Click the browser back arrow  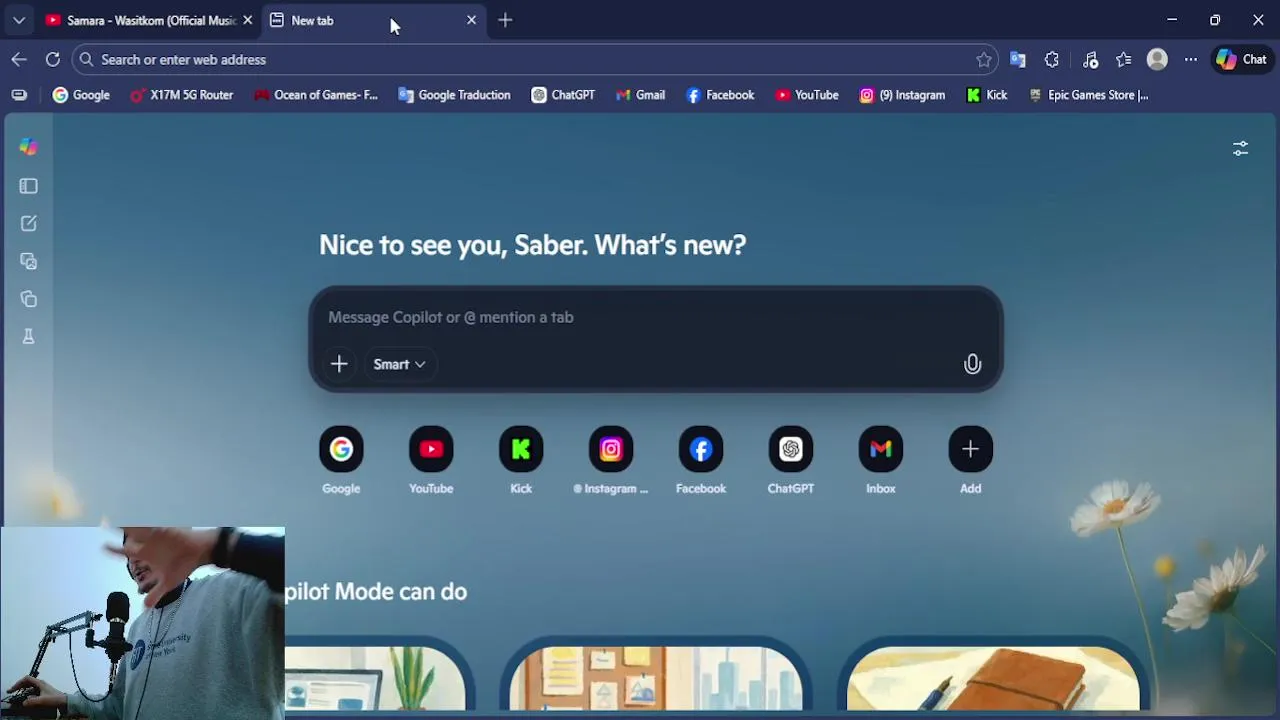(x=19, y=60)
